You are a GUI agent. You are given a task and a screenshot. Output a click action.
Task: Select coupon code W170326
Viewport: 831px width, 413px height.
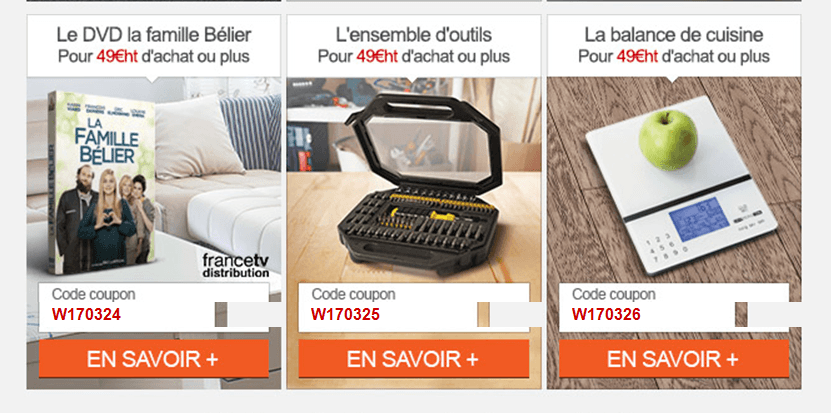(x=606, y=314)
